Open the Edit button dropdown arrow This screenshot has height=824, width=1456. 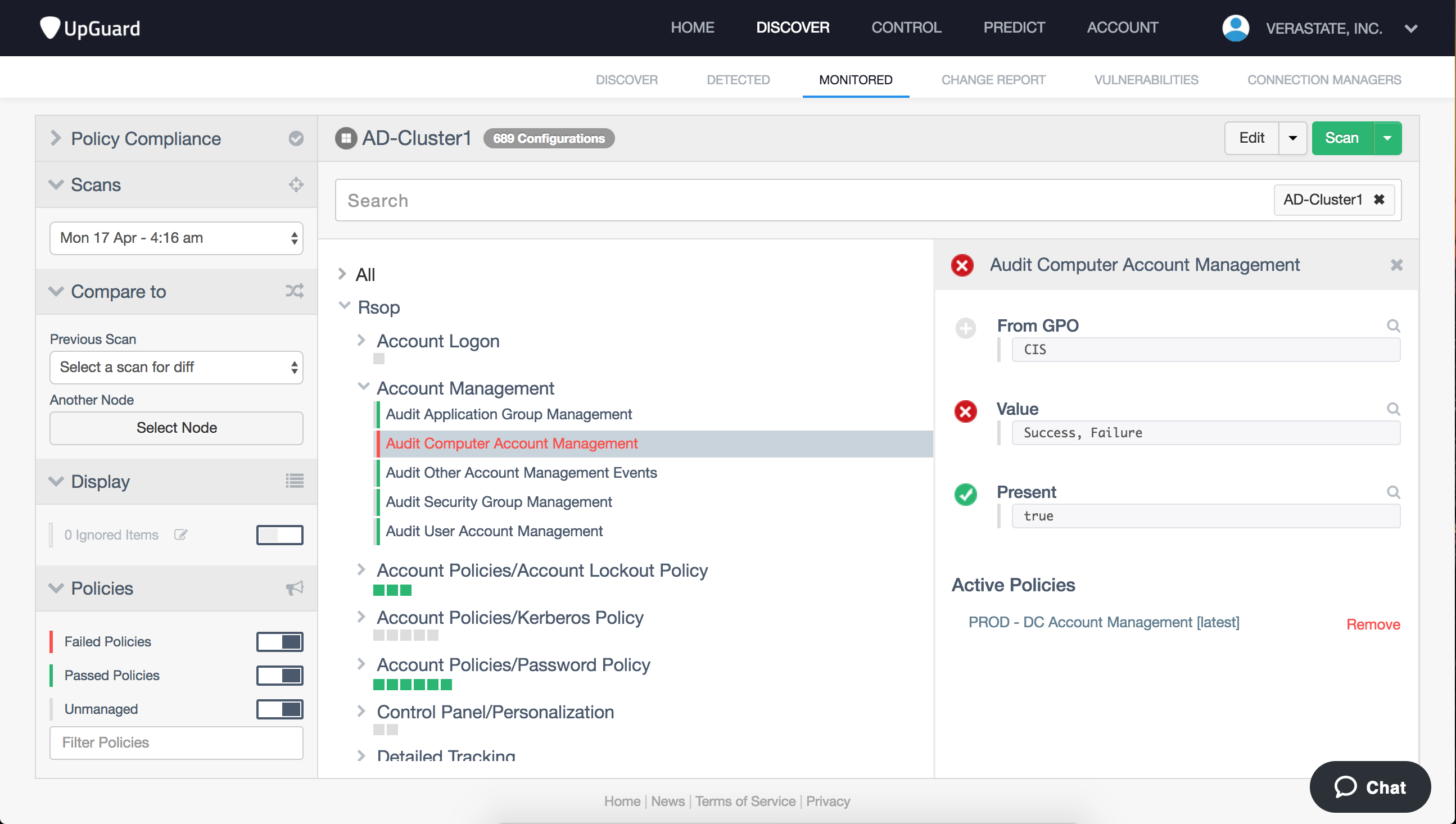(1292, 138)
